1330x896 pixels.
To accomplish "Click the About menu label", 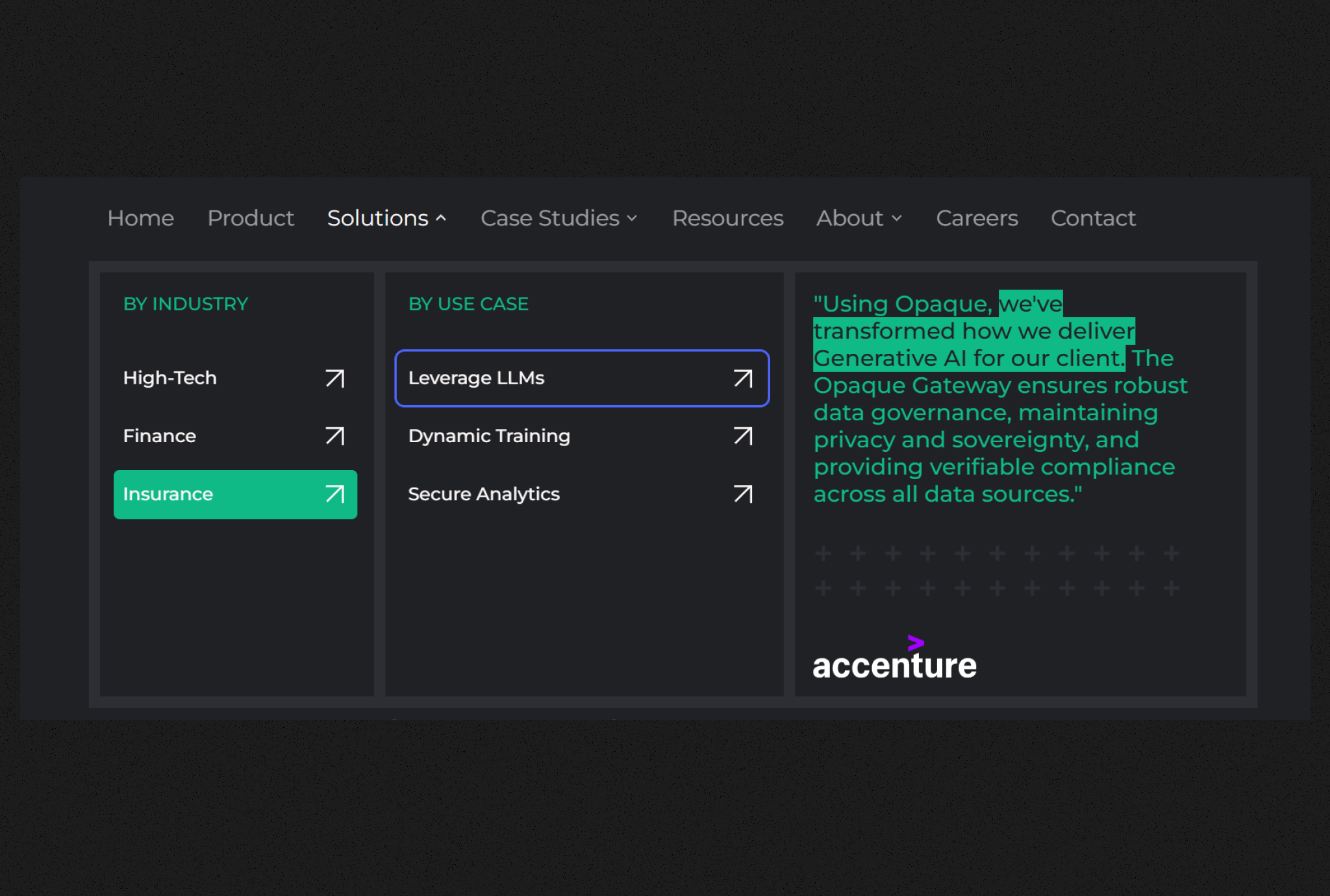I will click(849, 218).
